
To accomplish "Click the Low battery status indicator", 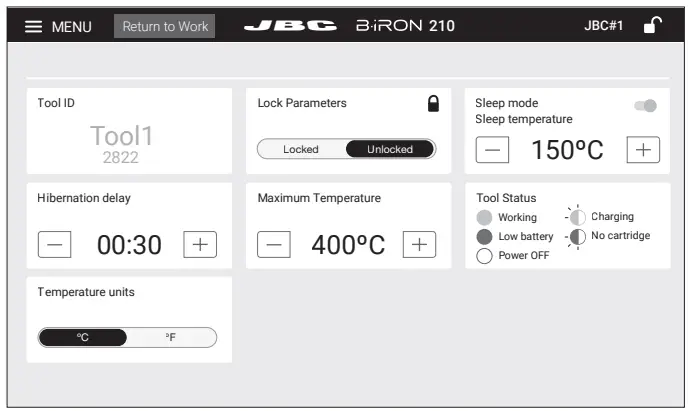I will tap(484, 236).
